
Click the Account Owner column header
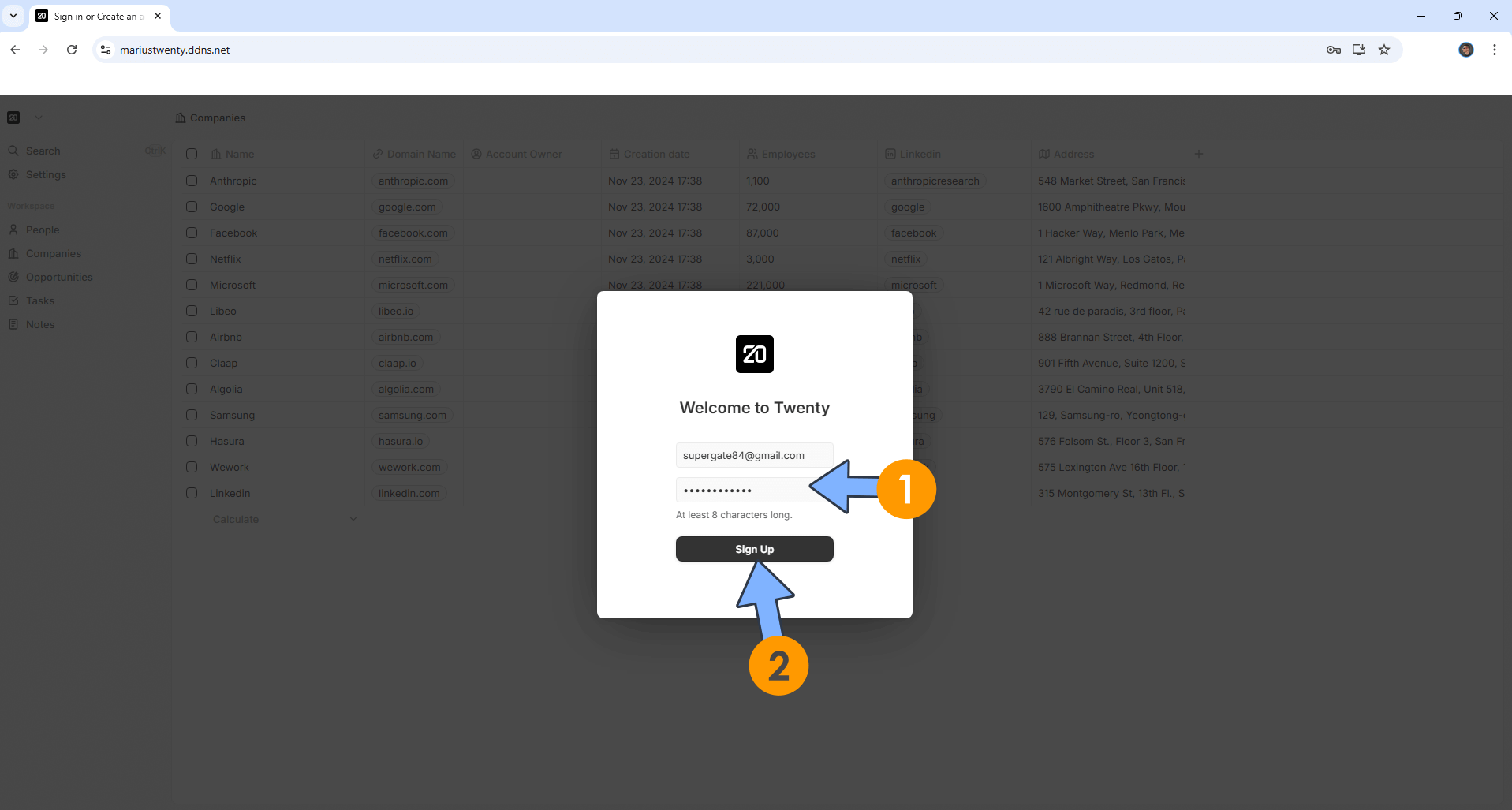tap(517, 154)
